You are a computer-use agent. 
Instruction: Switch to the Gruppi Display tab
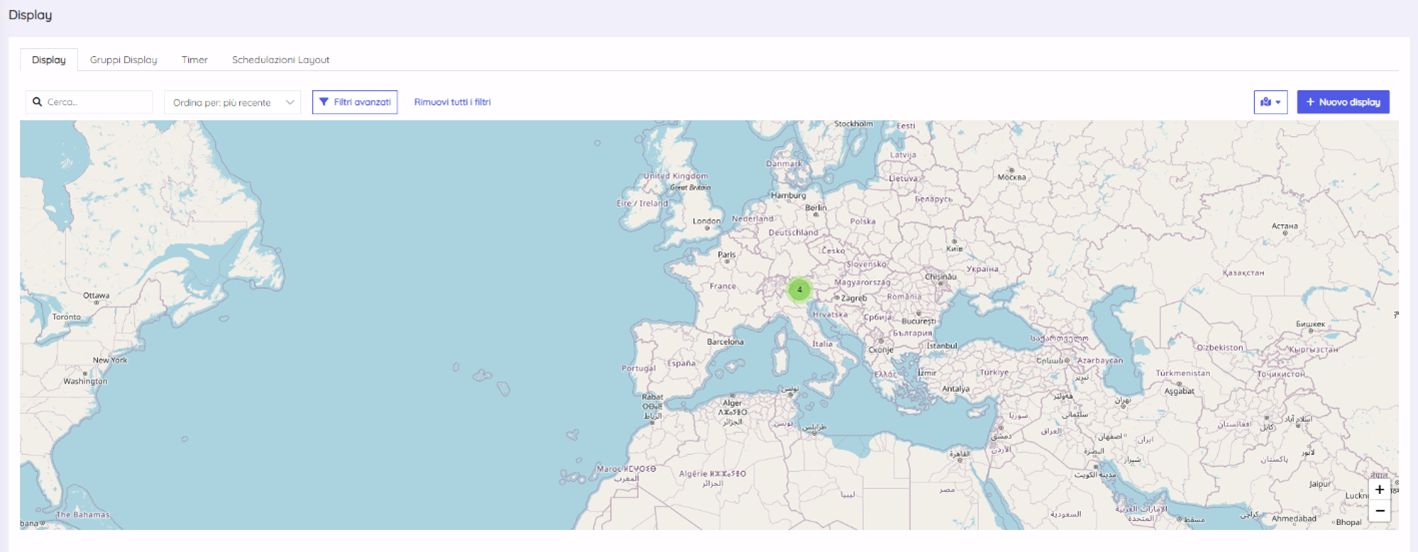[x=123, y=60]
